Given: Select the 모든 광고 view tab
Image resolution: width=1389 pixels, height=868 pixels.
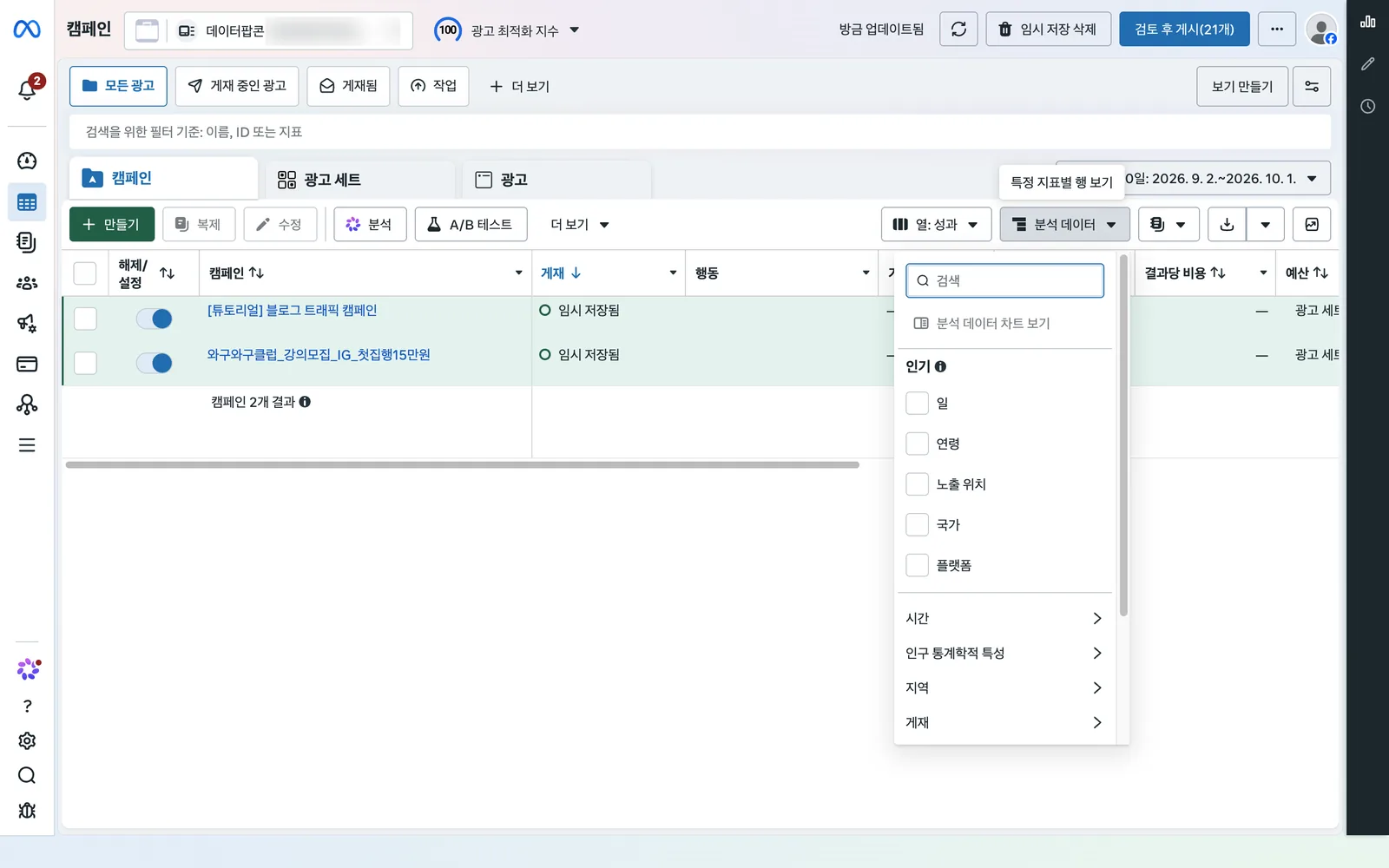Looking at the screenshot, I should (x=118, y=86).
